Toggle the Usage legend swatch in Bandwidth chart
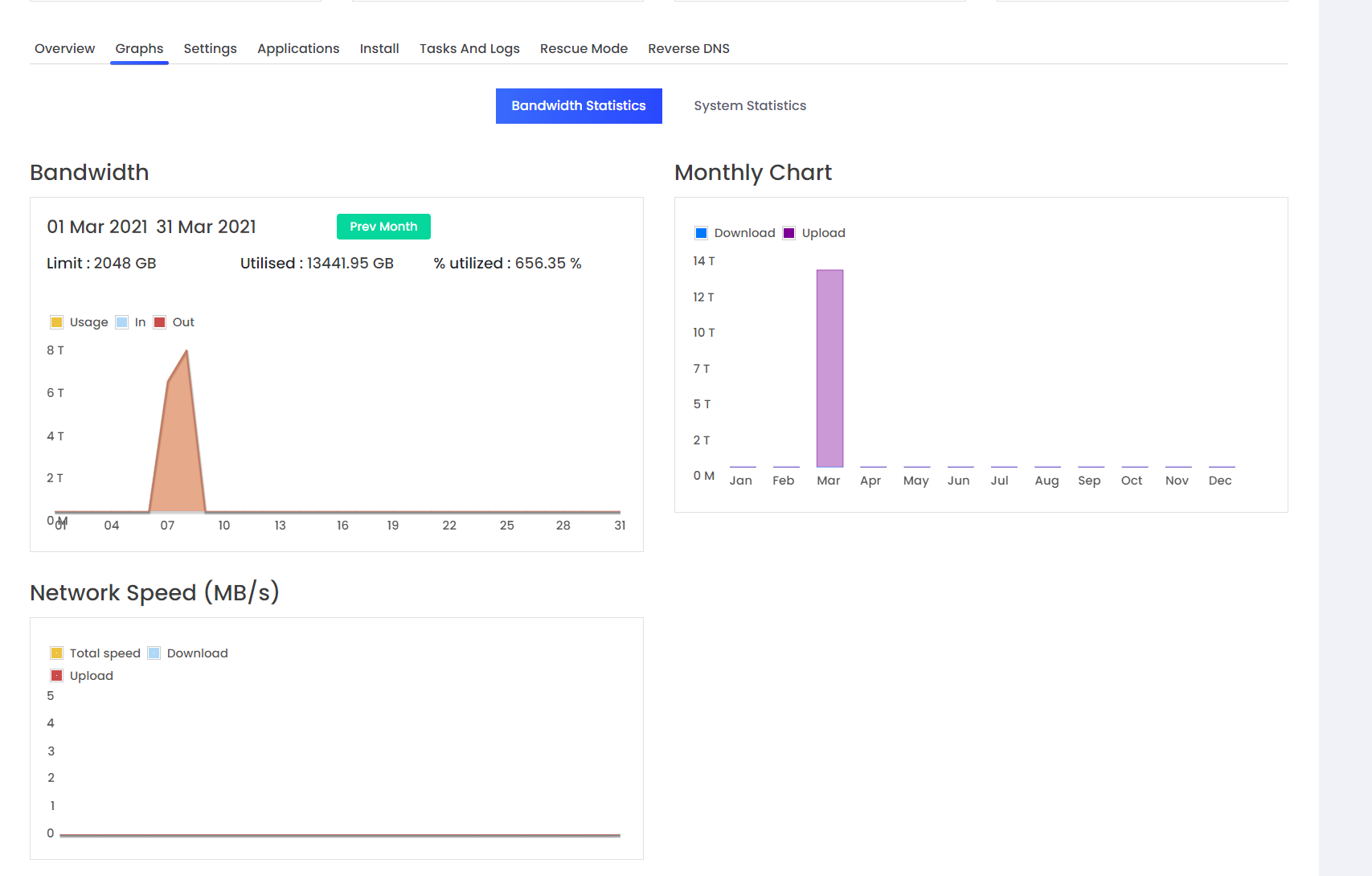 (57, 322)
